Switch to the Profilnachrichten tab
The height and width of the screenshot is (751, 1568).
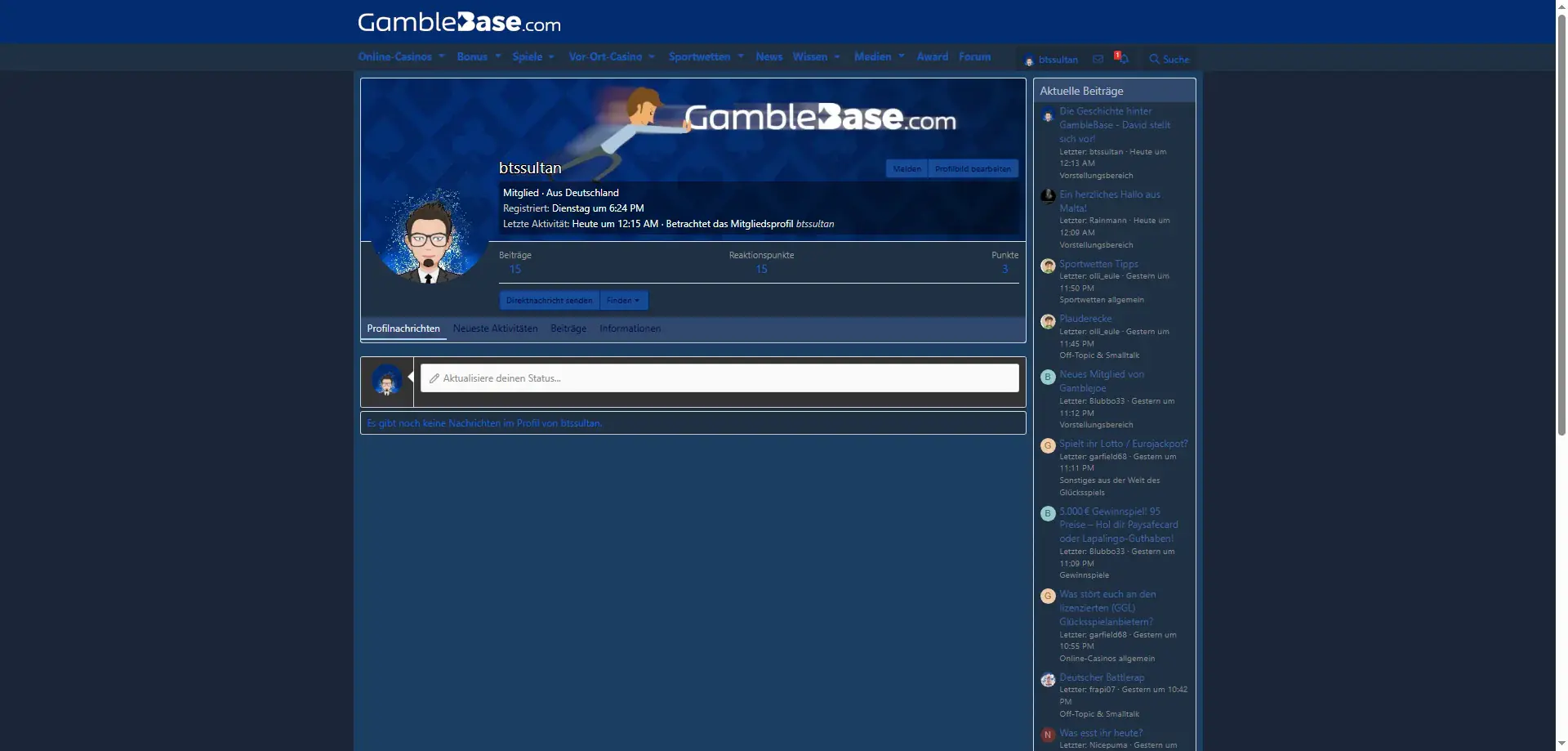tap(403, 329)
